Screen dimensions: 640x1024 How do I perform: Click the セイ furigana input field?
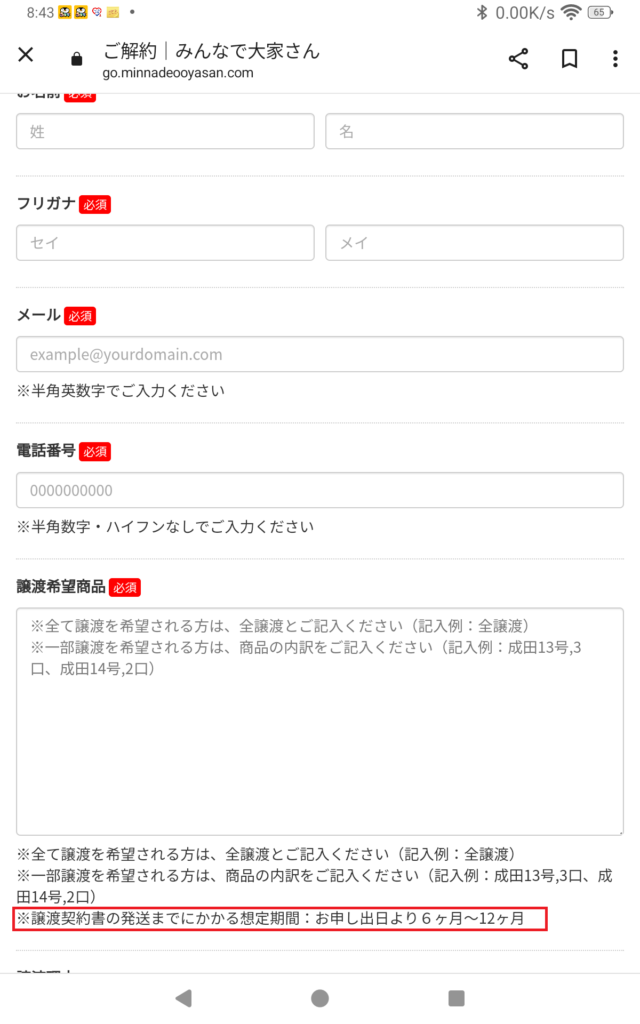click(x=165, y=243)
